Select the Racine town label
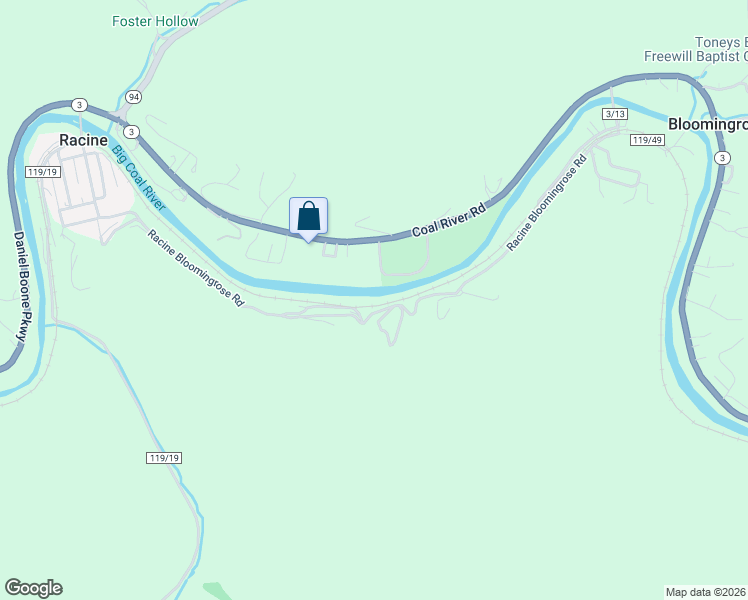Viewport: 748px width, 600px height. point(83,140)
